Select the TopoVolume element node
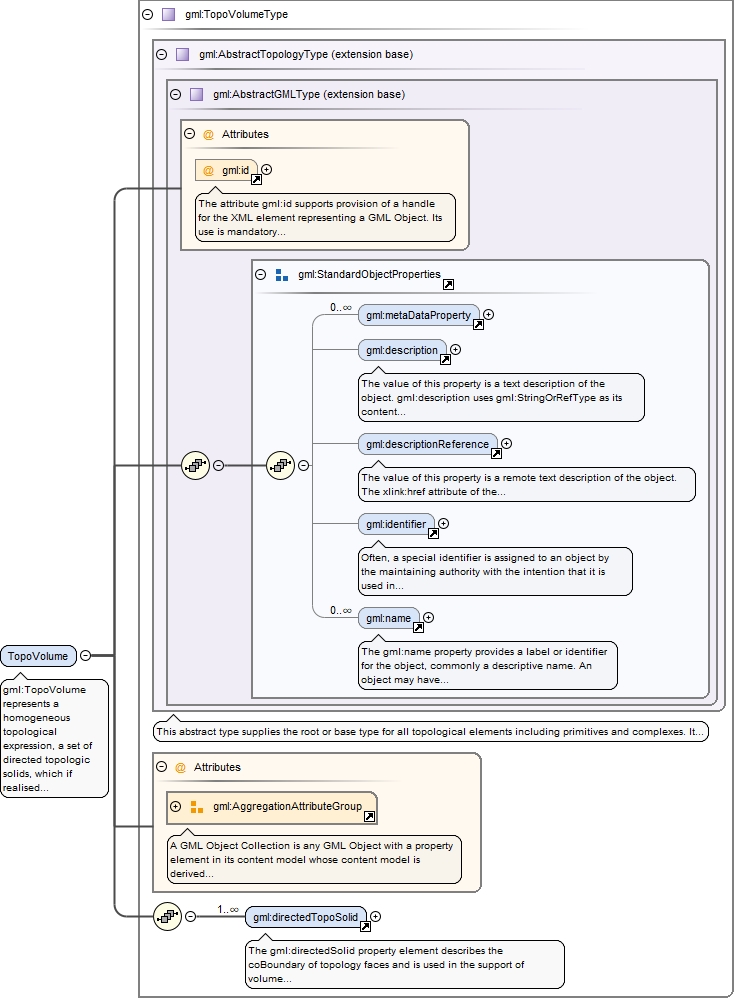This screenshot has width=735, height=999. click(38, 656)
